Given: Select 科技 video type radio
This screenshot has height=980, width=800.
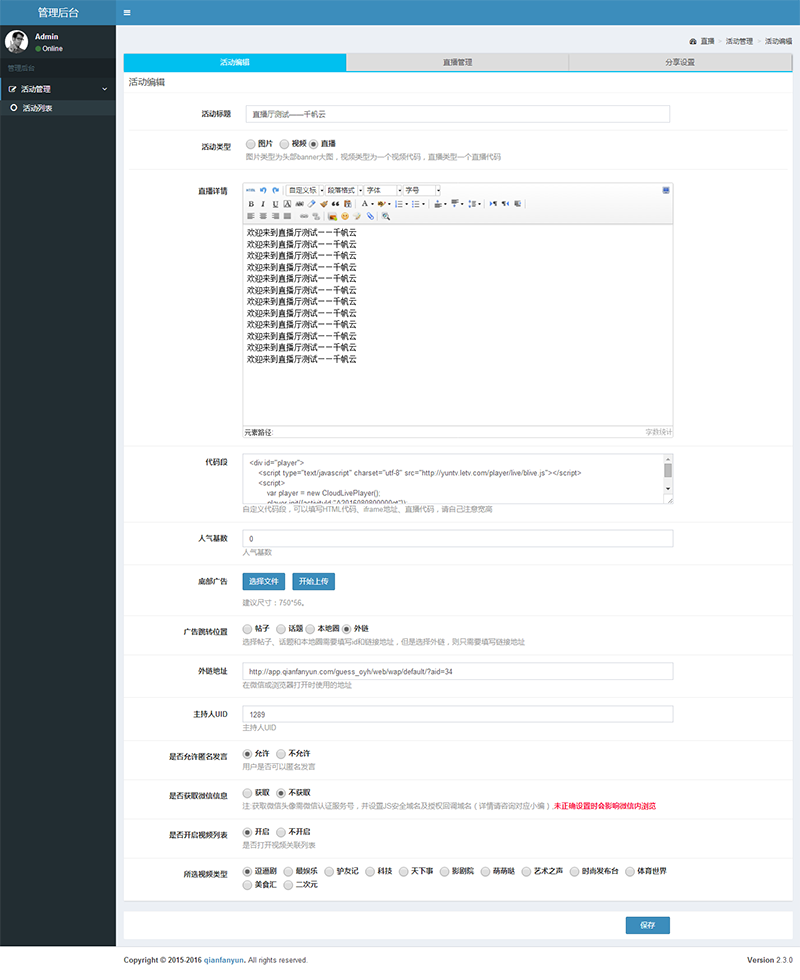Looking at the screenshot, I should tap(370, 871).
